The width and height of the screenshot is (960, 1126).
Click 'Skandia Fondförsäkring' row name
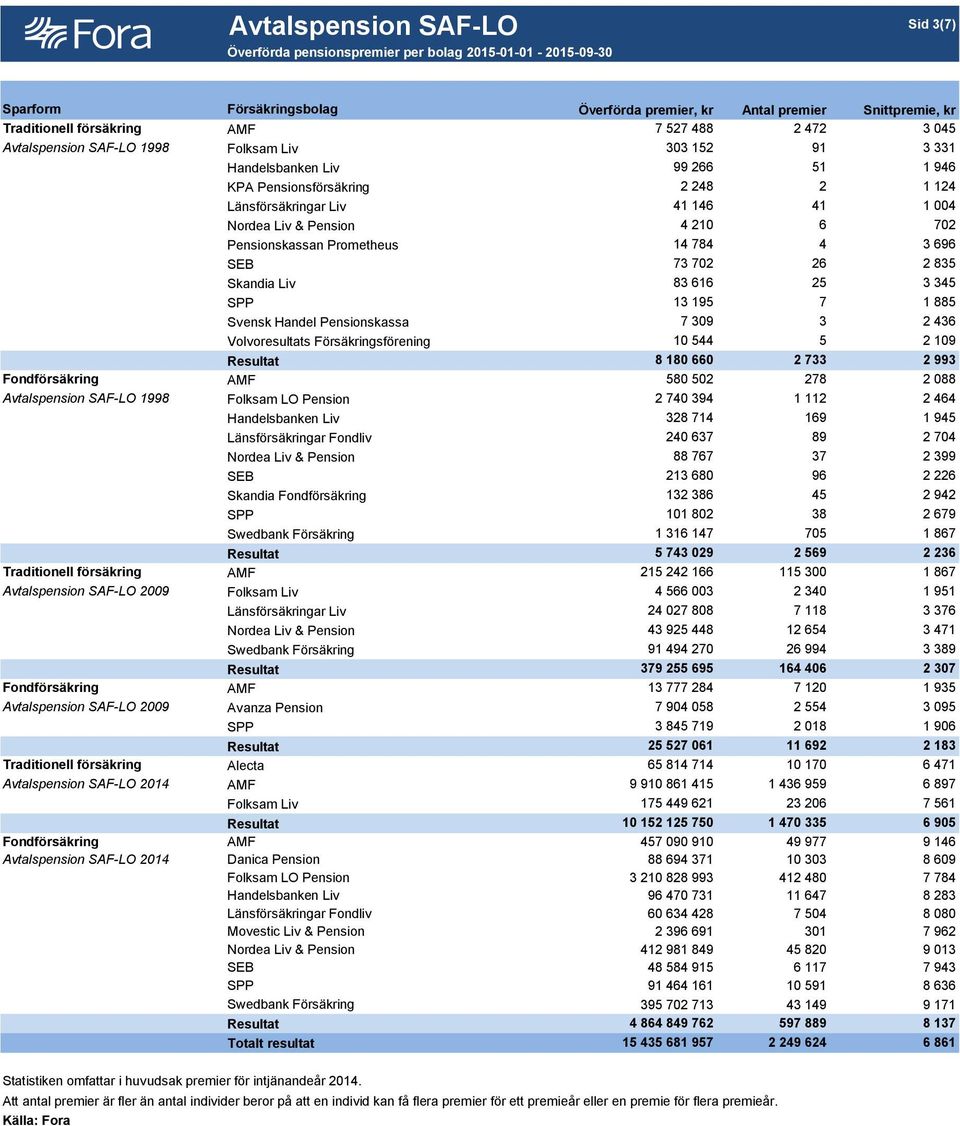coord(297,496)
